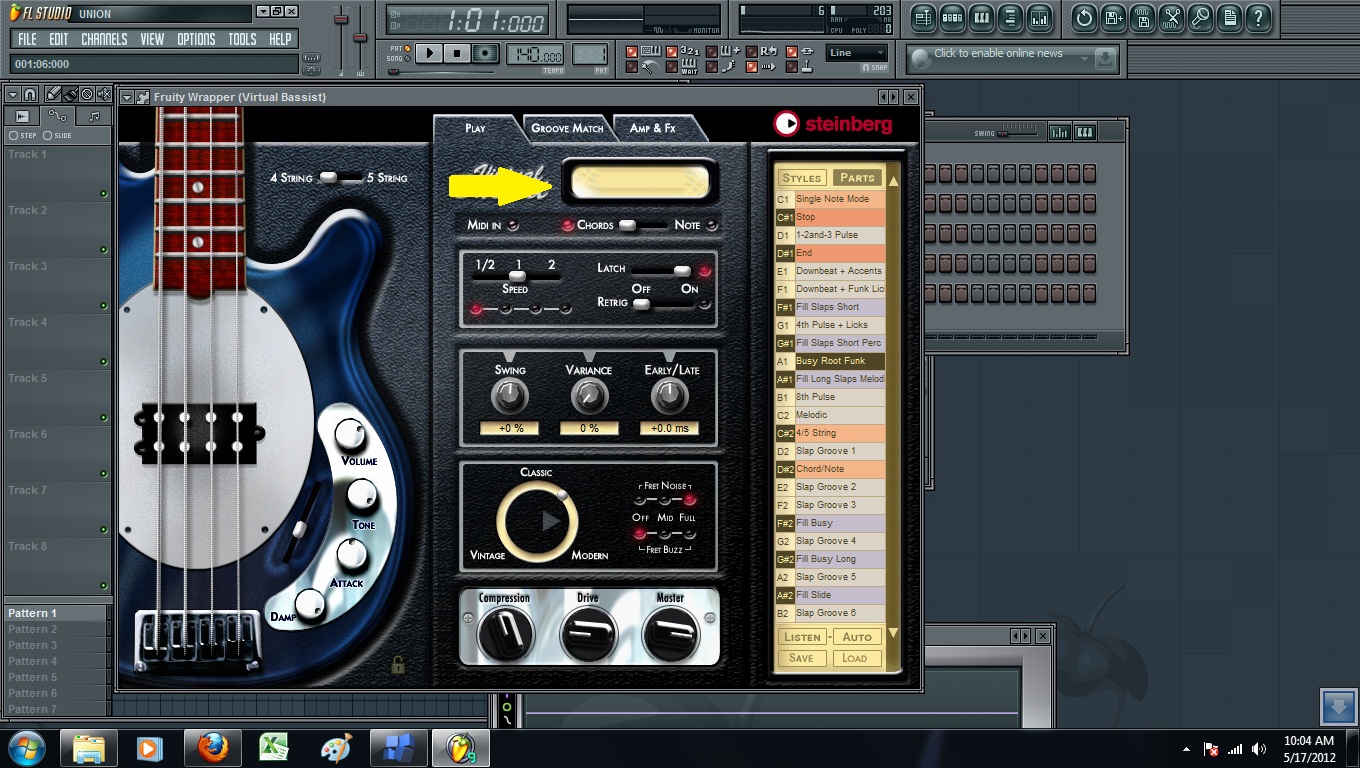The width and height of the screenshot is (1360, 768).
Task: Open the mixer window icon
Action: [x=1040, y=18]
